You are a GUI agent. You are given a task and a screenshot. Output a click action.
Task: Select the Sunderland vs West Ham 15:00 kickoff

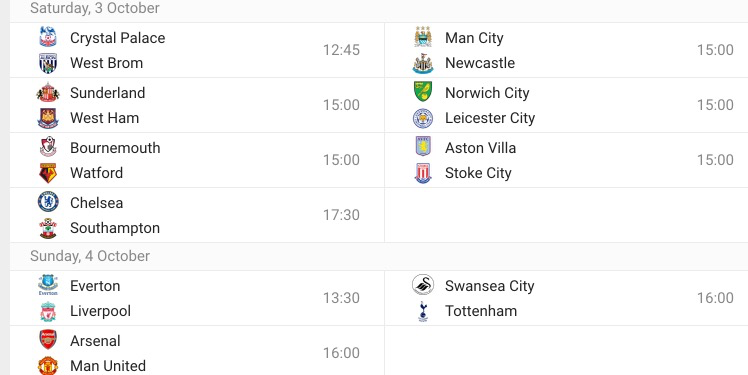[341, 105]
